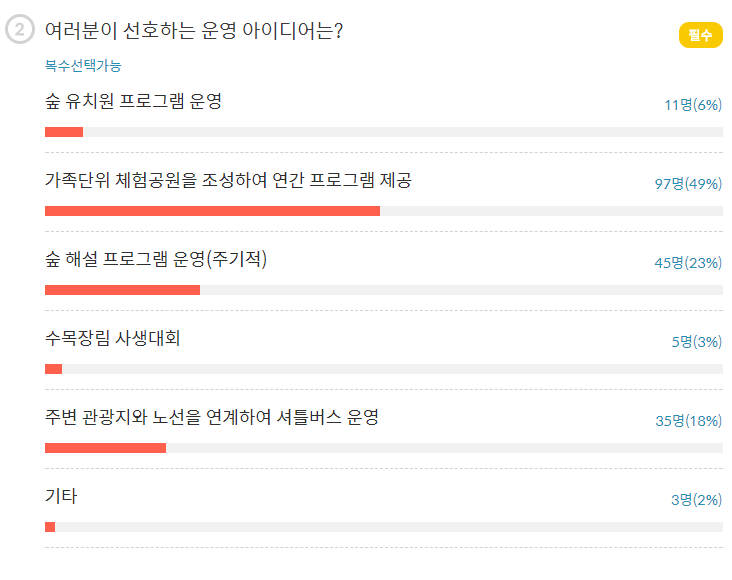Select the 기타 option label

61,497
